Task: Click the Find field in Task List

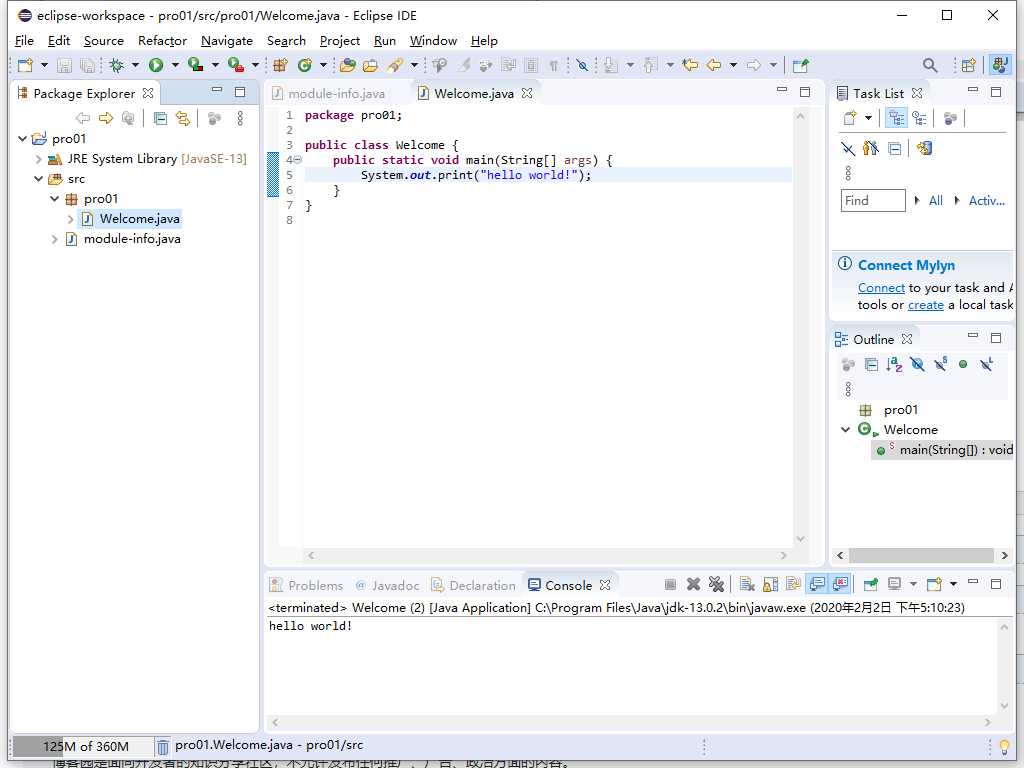Action: [x=872, y=200]
